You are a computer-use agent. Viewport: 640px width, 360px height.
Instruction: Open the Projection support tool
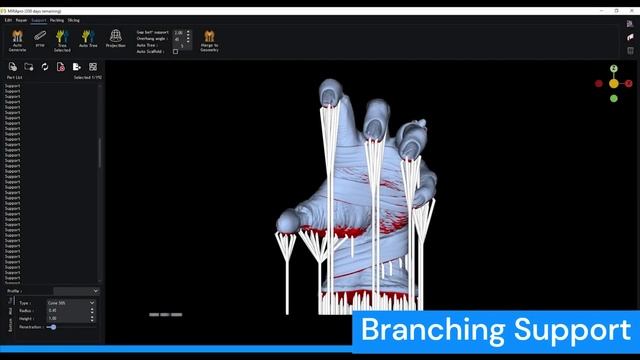(116, 38)
